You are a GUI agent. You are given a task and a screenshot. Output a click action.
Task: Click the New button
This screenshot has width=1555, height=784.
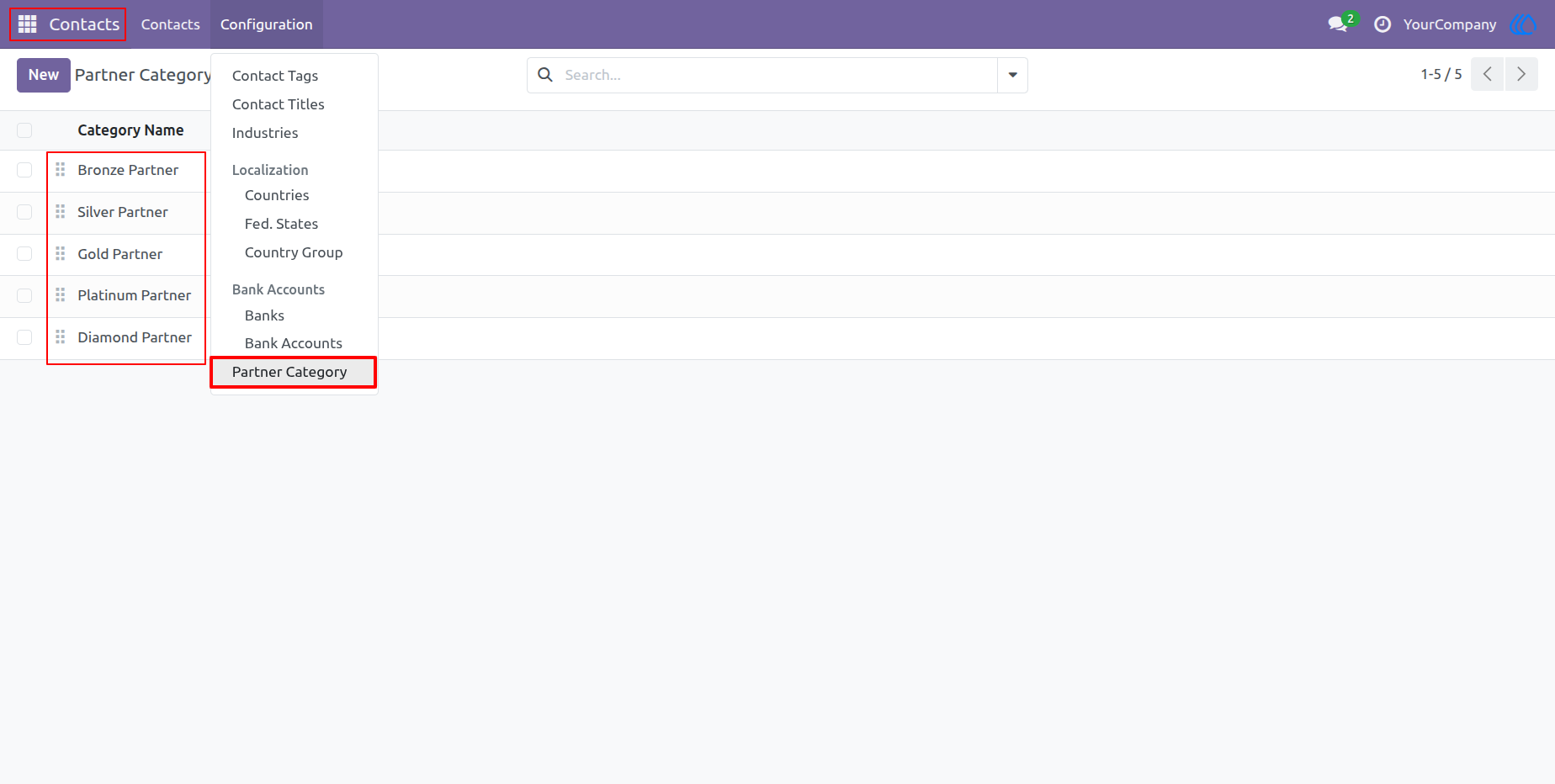pyautogui.click(x=44, y=75)
